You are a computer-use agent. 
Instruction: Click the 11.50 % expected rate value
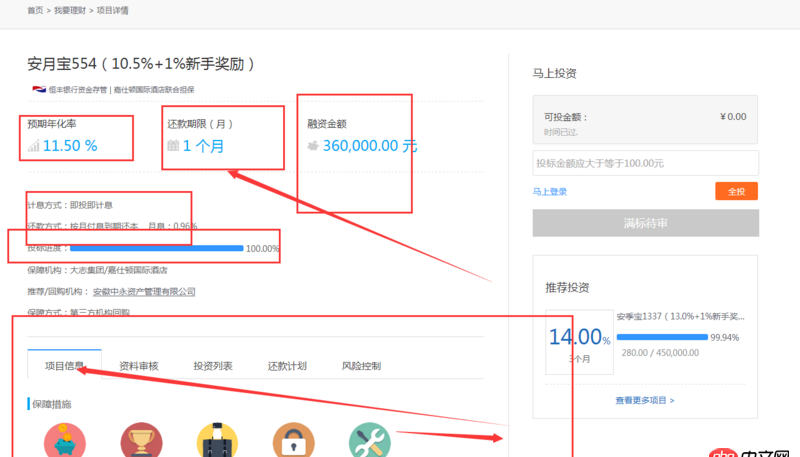coord(70,146)
